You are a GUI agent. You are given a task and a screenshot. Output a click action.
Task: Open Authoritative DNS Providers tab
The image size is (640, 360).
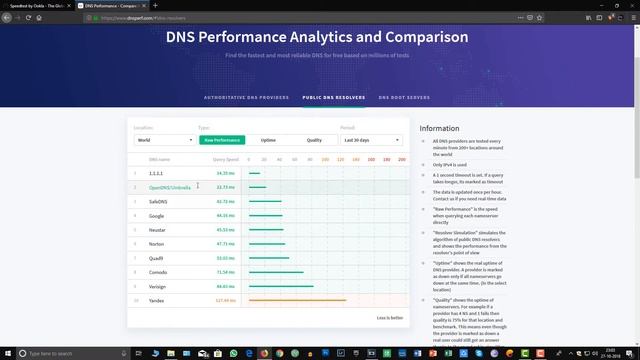coord(246,98)
